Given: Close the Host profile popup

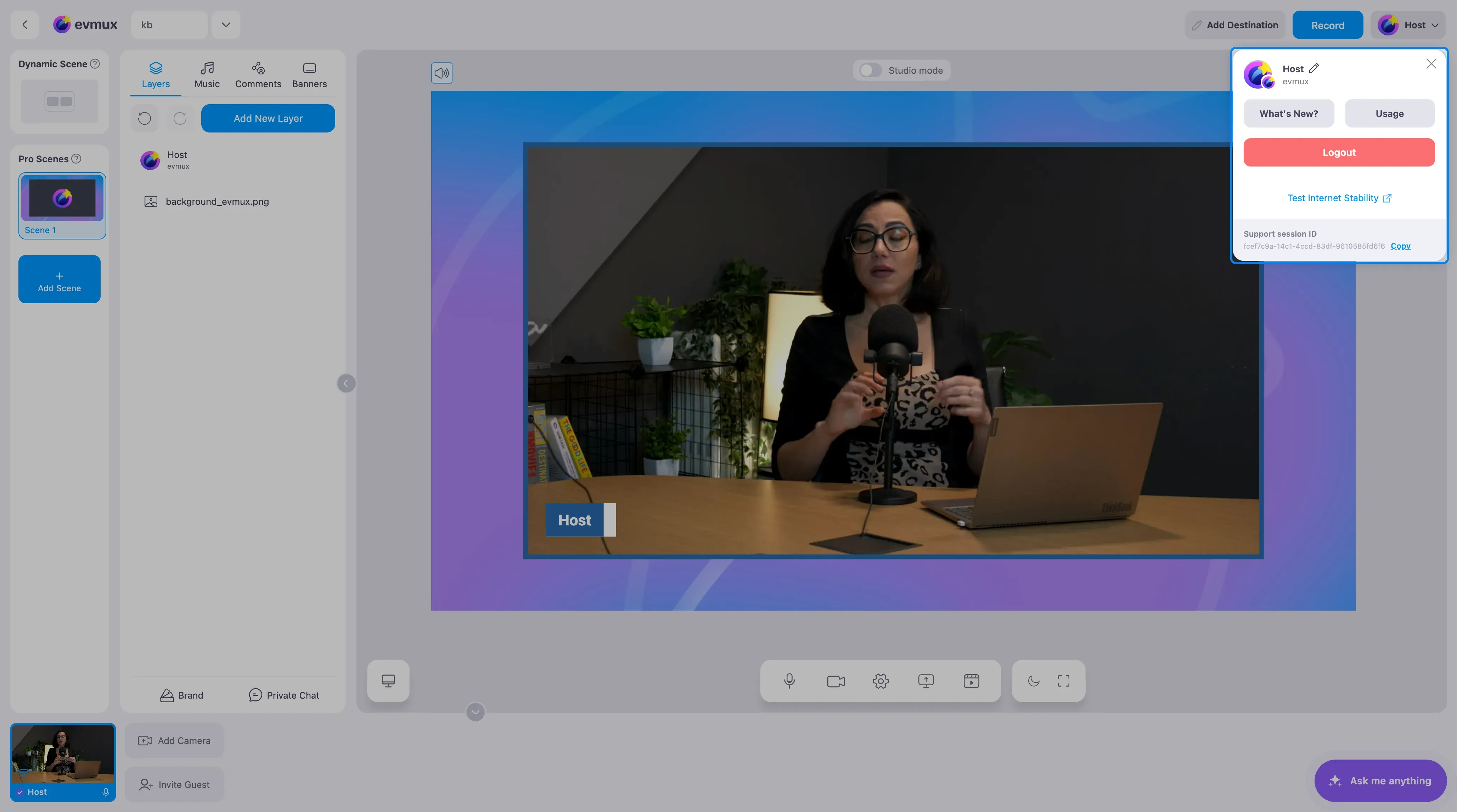Looking at the screenshot, I should coord(1431,64).
